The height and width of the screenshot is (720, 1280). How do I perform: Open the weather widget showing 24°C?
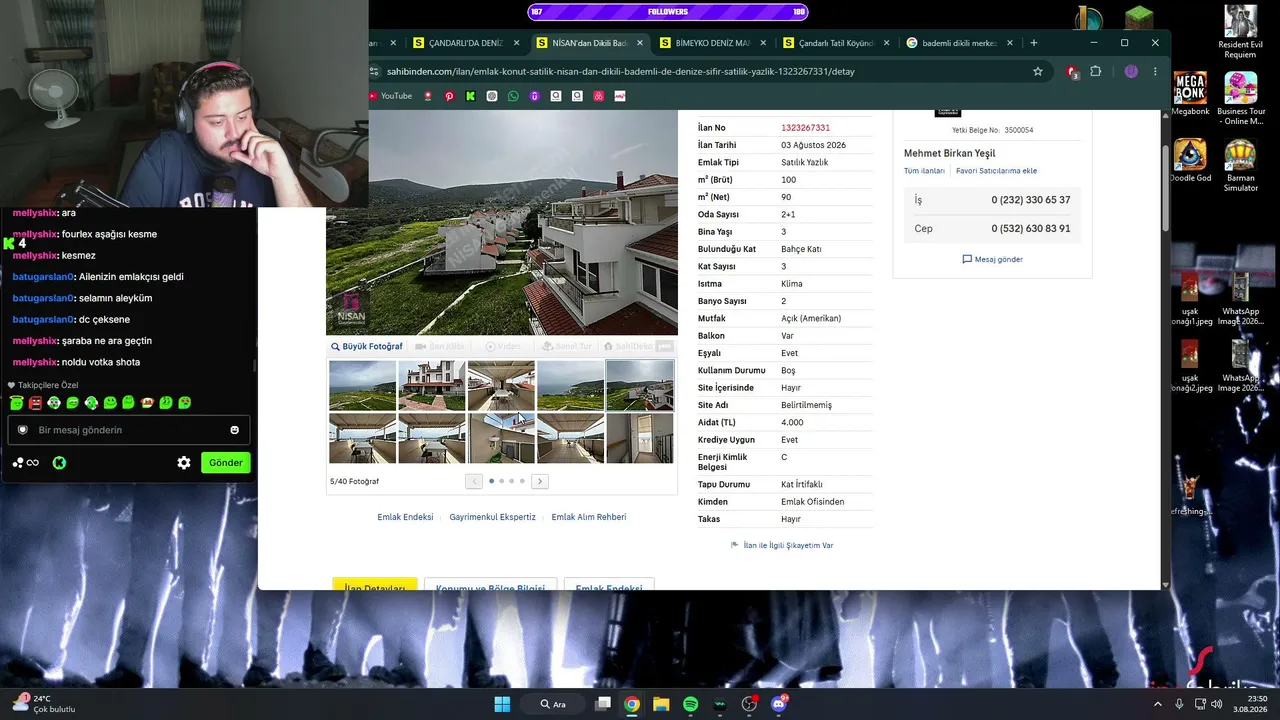pos(43,704)
